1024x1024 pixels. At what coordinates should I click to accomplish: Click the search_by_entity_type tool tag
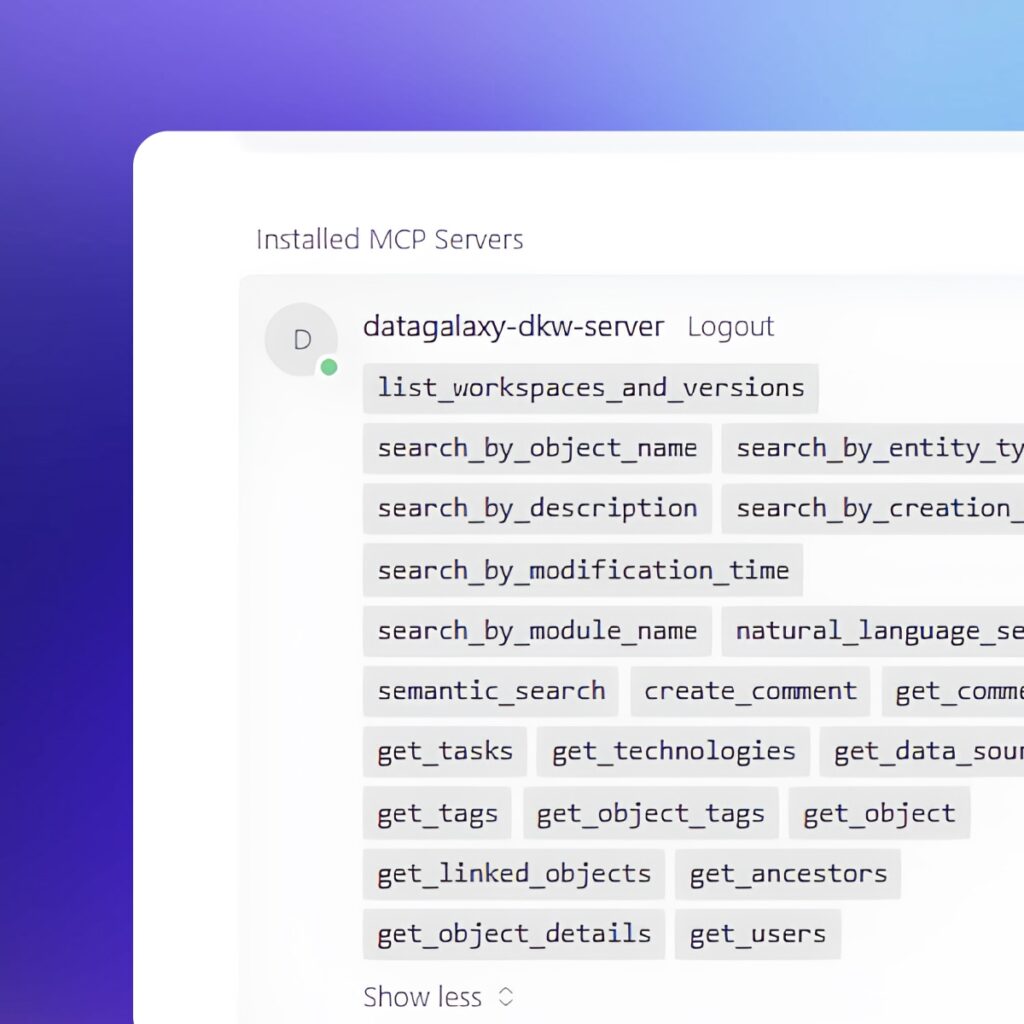point(872,448)
